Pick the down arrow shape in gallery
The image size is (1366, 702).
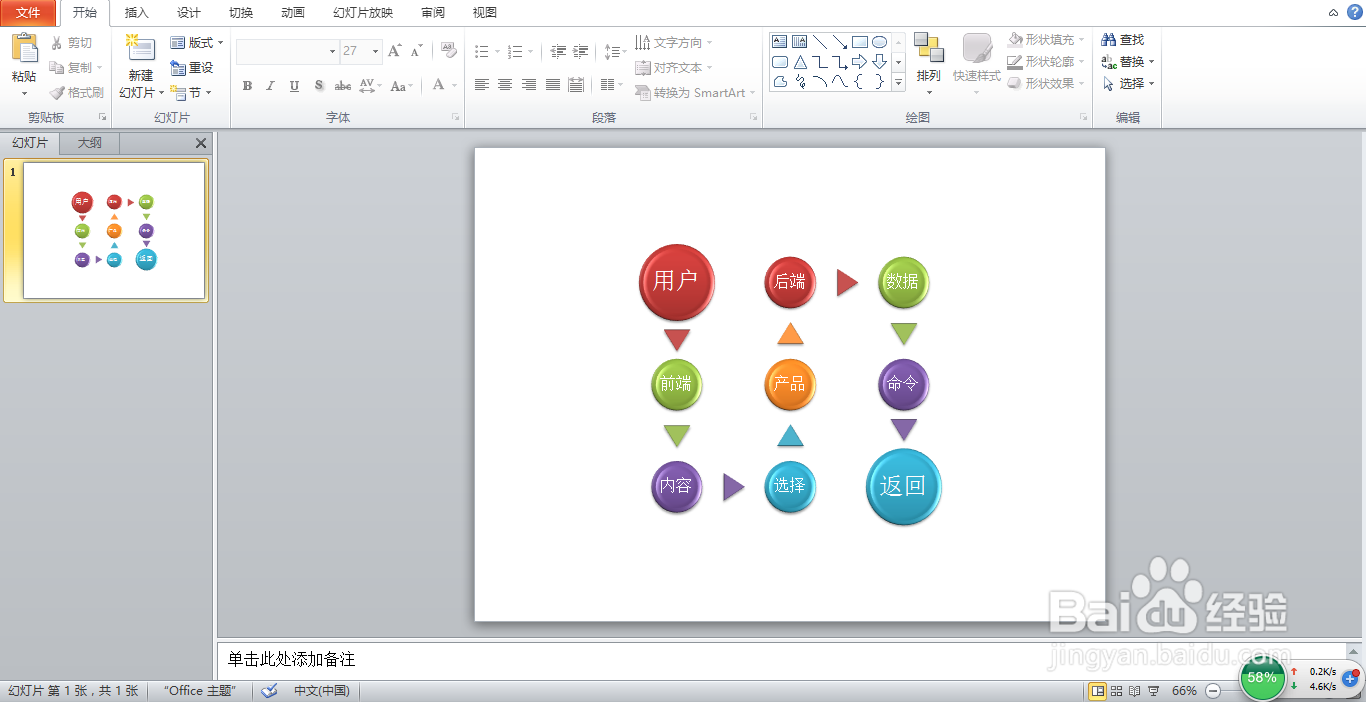(880, 62)
